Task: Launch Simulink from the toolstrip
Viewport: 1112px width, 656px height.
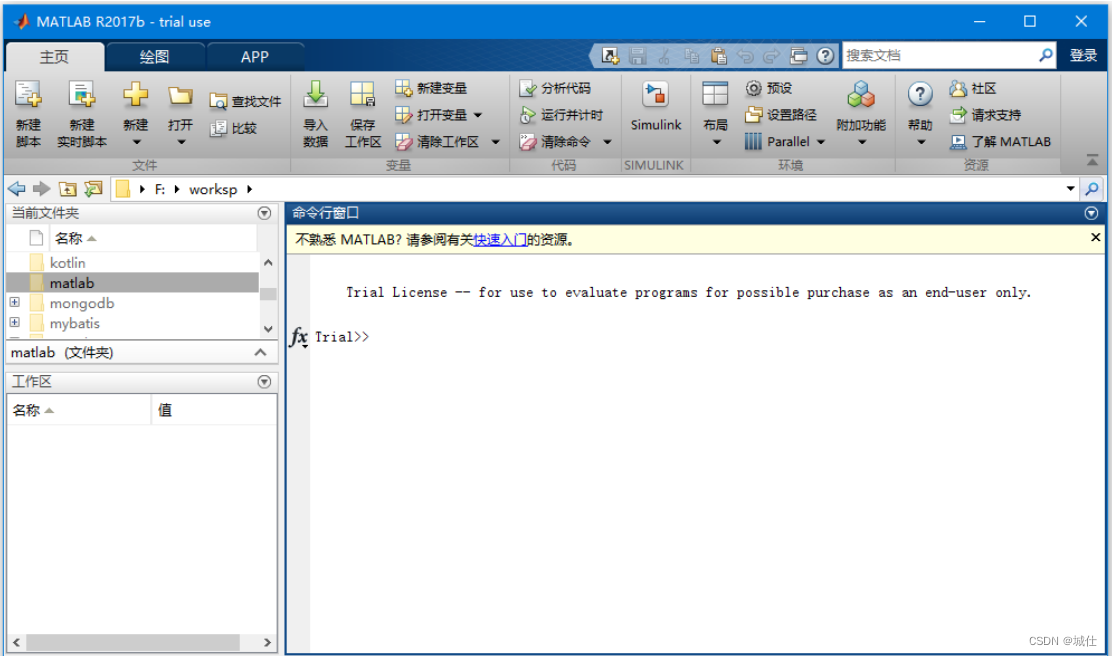Action: click(655, 106)
